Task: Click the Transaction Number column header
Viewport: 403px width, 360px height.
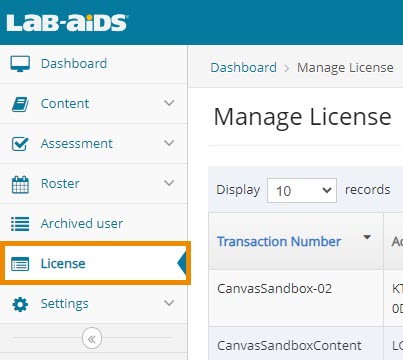Action: [x=296, y=241]
